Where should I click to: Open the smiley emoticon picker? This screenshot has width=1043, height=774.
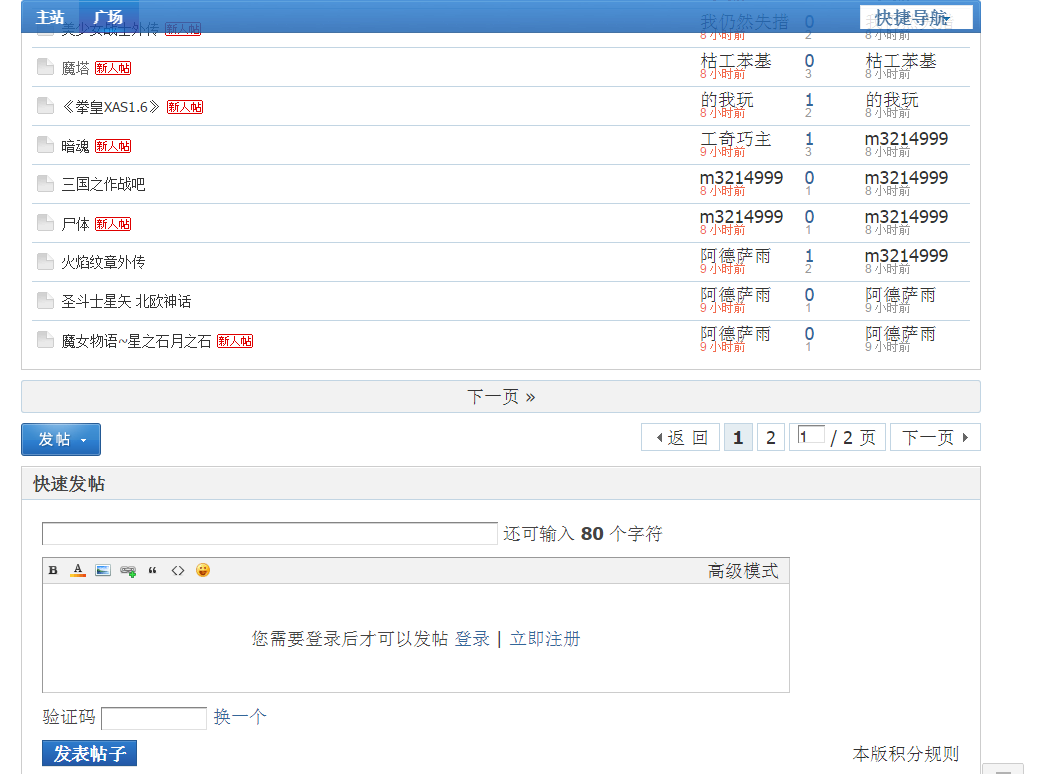(203, 571)
